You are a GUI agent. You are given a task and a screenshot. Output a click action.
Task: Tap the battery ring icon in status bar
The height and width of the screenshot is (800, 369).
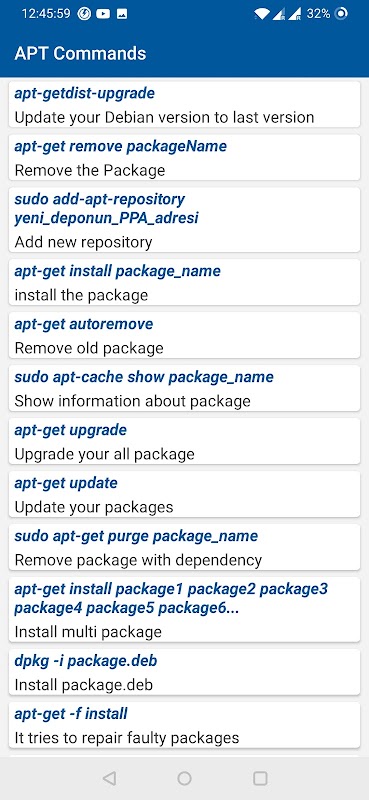[341, 14]
